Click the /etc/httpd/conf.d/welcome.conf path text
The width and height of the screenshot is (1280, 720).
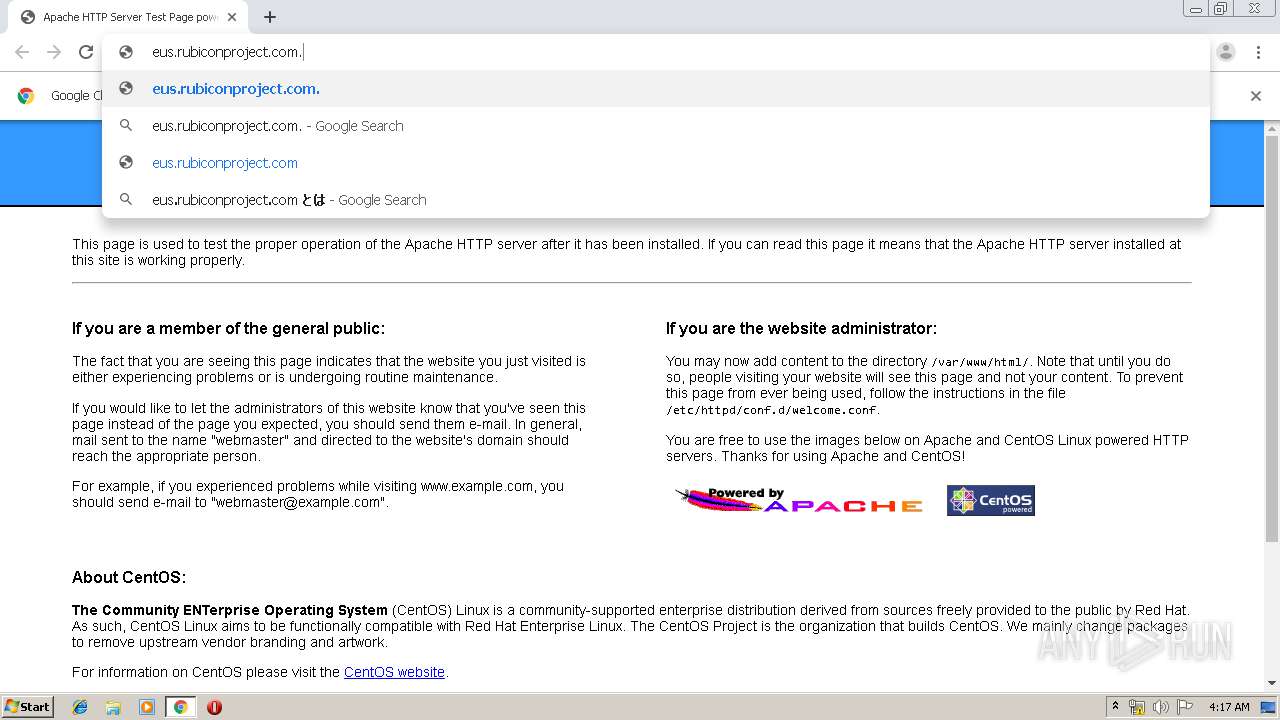[x=771, y=410]
